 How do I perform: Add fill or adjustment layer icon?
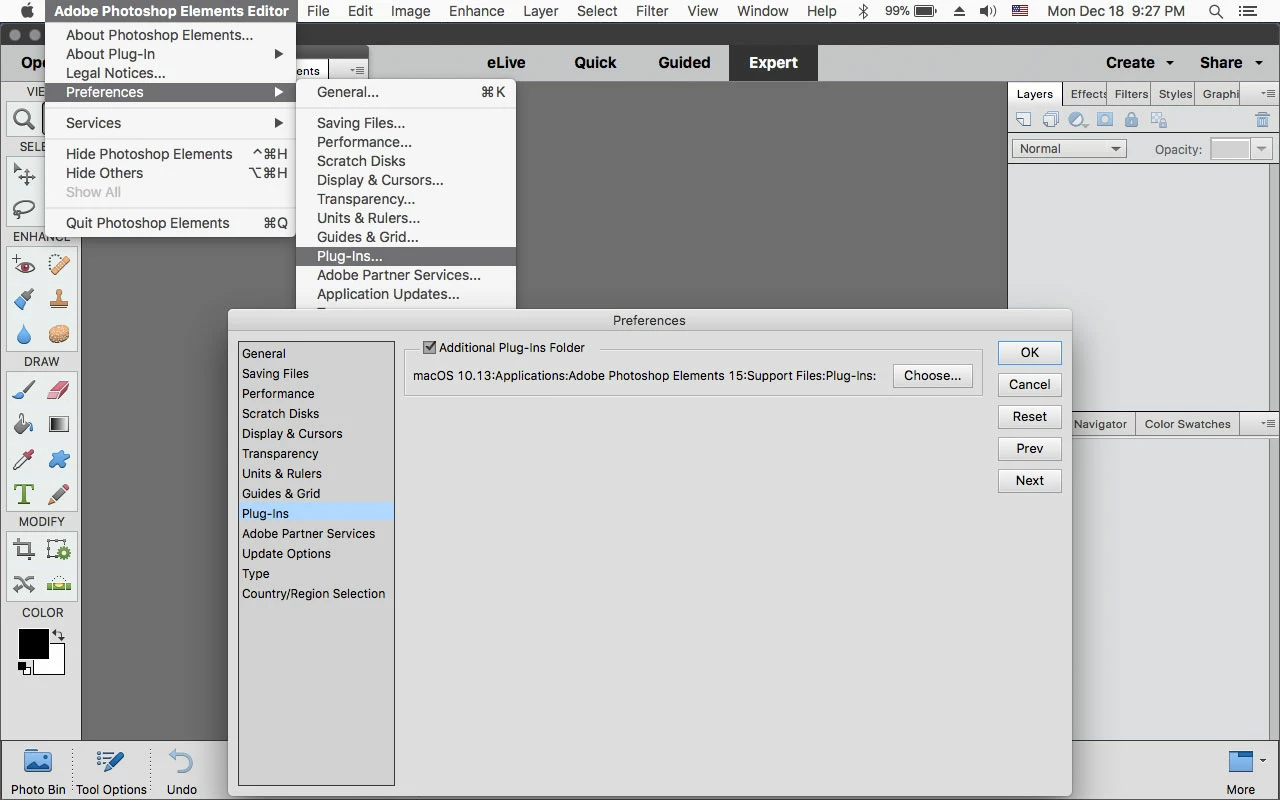click(x=1077, y=120)
